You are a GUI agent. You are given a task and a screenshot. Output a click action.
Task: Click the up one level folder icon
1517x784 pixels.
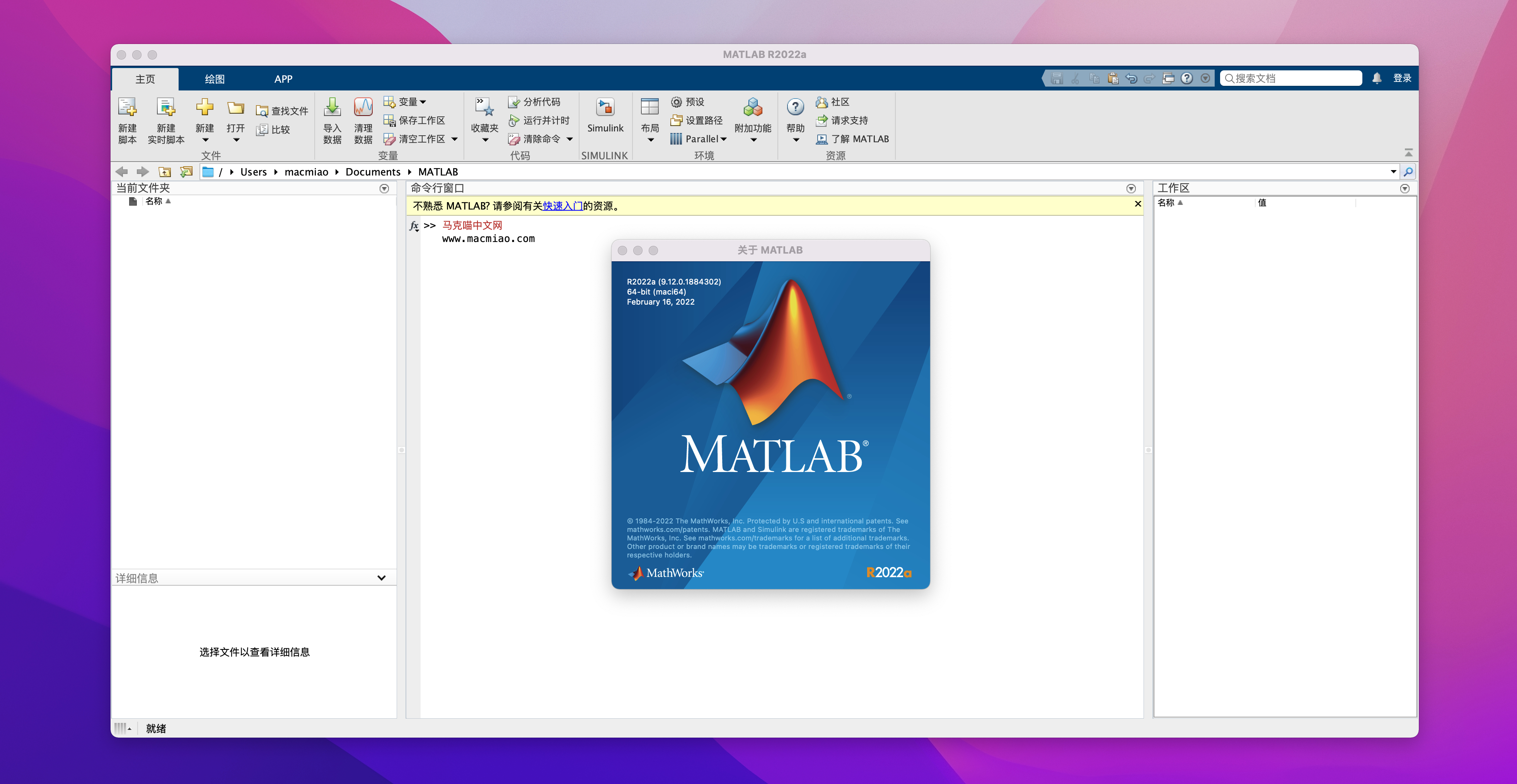pyautogui.click(x=165, y=172)
